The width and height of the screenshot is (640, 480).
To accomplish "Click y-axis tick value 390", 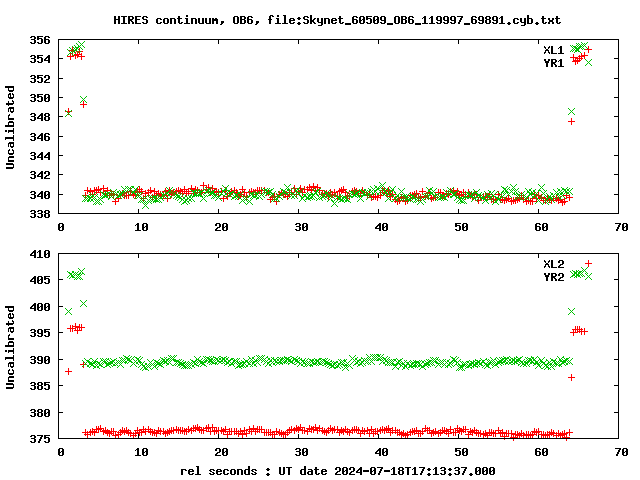I will [x=40, y=360].
